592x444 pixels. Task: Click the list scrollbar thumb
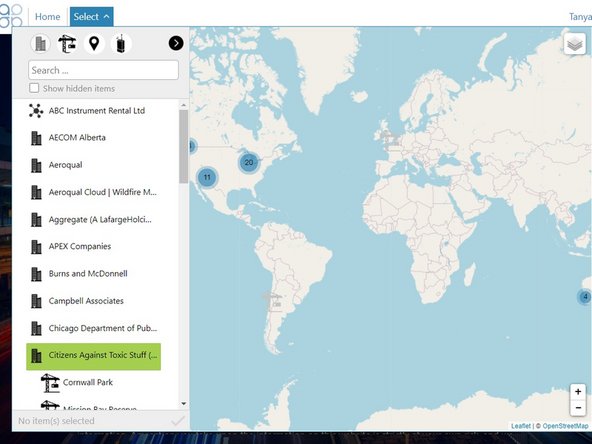[x=183, y=146]
